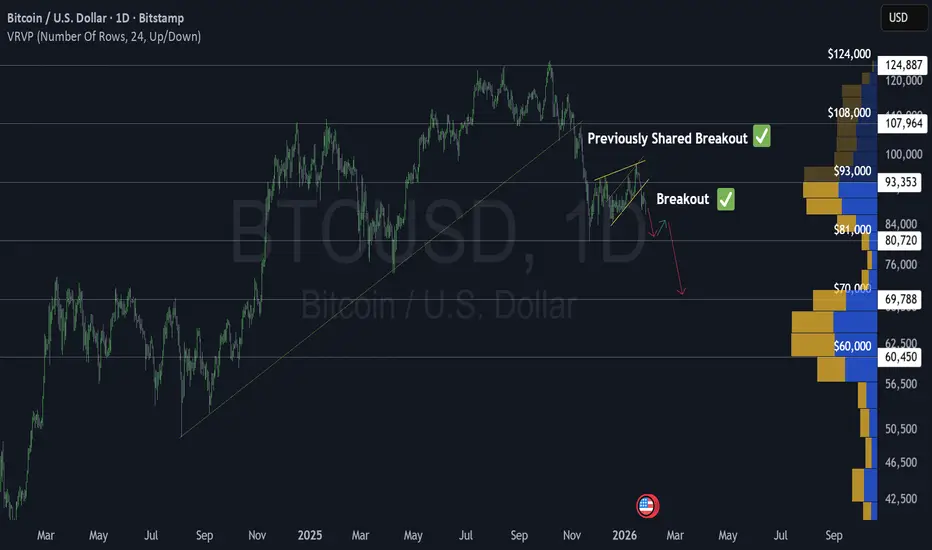Click the green checkmark beside Breakout
Image resolution: width=932 pixels, height=550 pixels.
coord(726,199)
